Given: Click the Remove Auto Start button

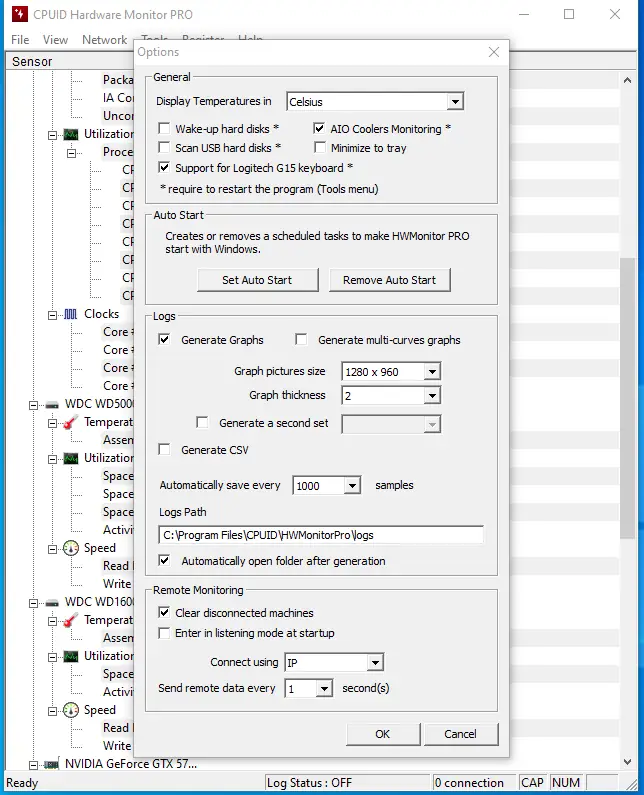Looking at the screenshot, I should pos(389,280).
